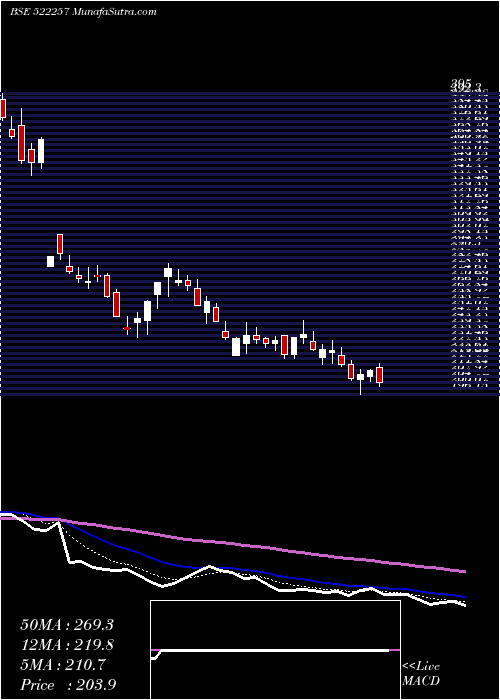
Task: Select the 12MA : 219.8 value
Action: 67,646
